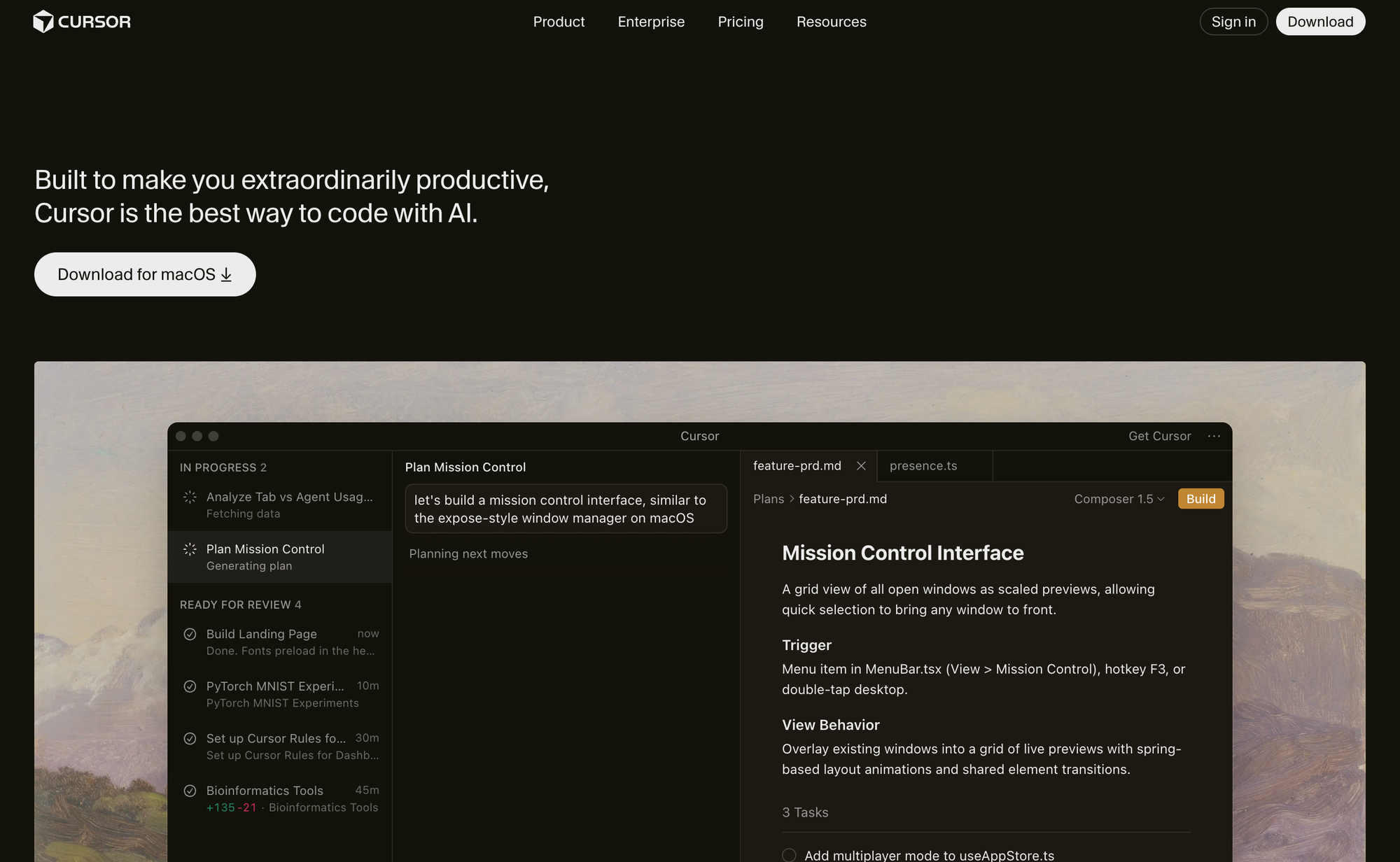
Task: Click checkmark icon next to PyTorch MNIST Experiments
Action: point(190,686)
